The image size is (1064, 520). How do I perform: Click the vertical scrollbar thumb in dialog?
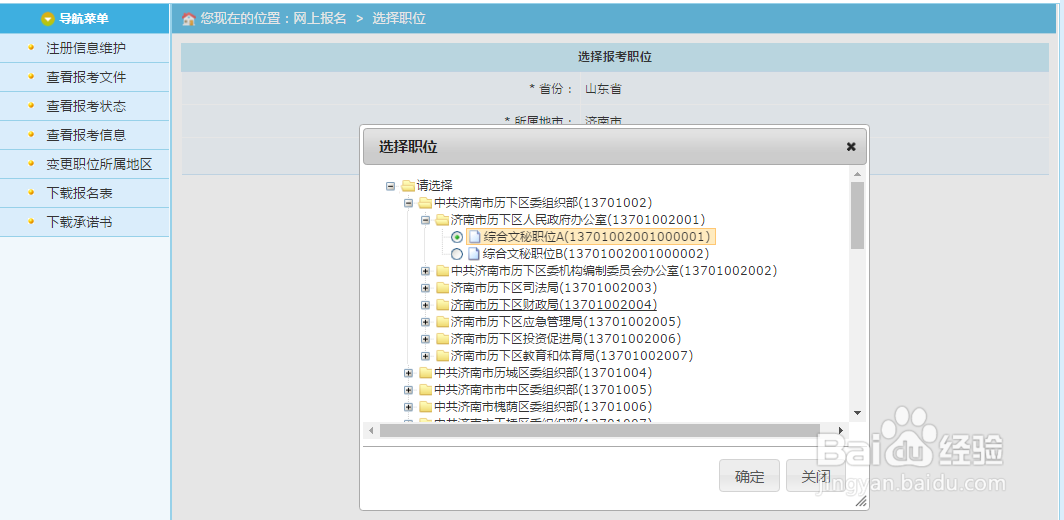pyautogui.click(x=857, y=215)
